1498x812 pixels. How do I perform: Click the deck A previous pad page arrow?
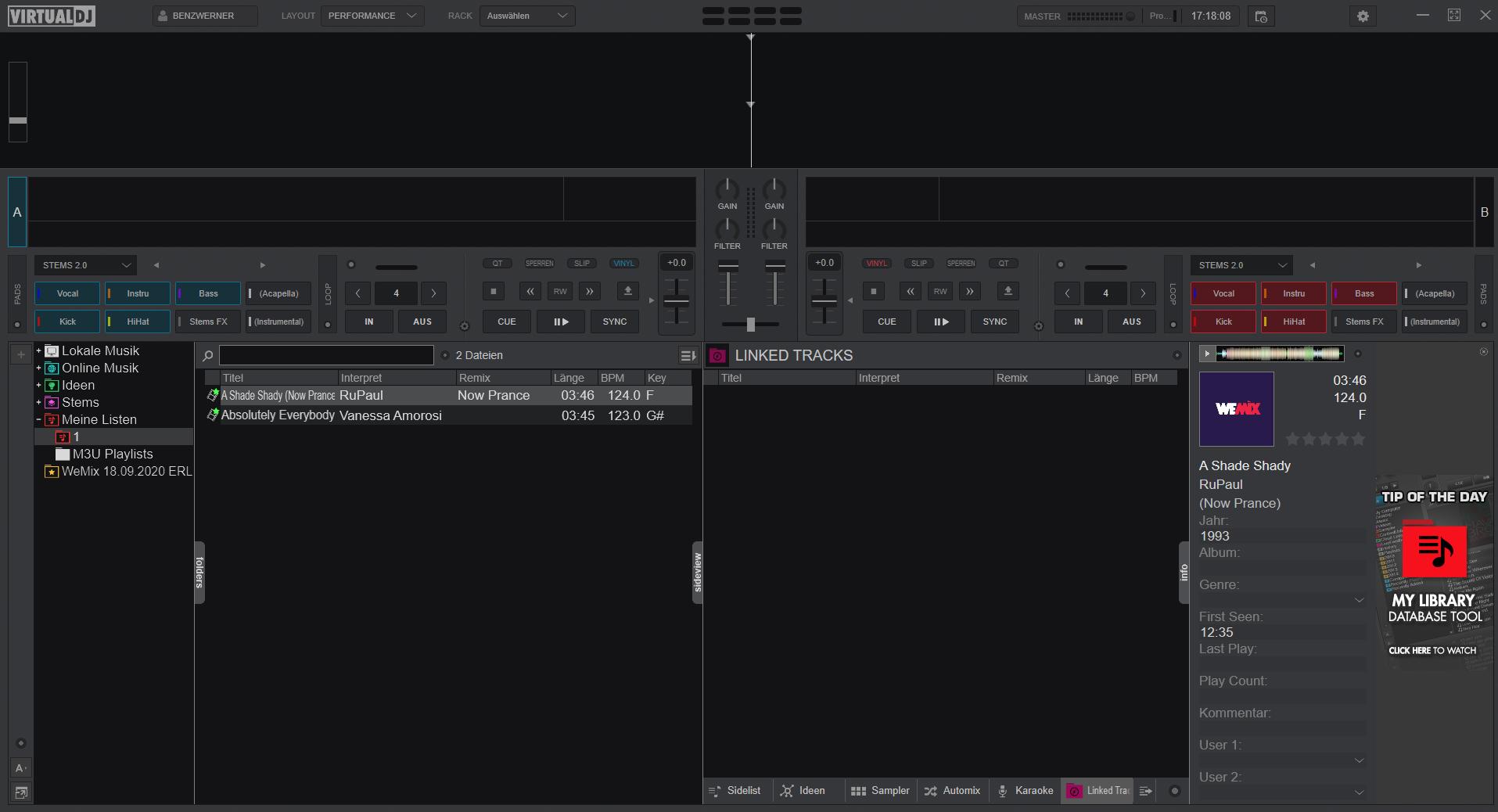(156, 265)
